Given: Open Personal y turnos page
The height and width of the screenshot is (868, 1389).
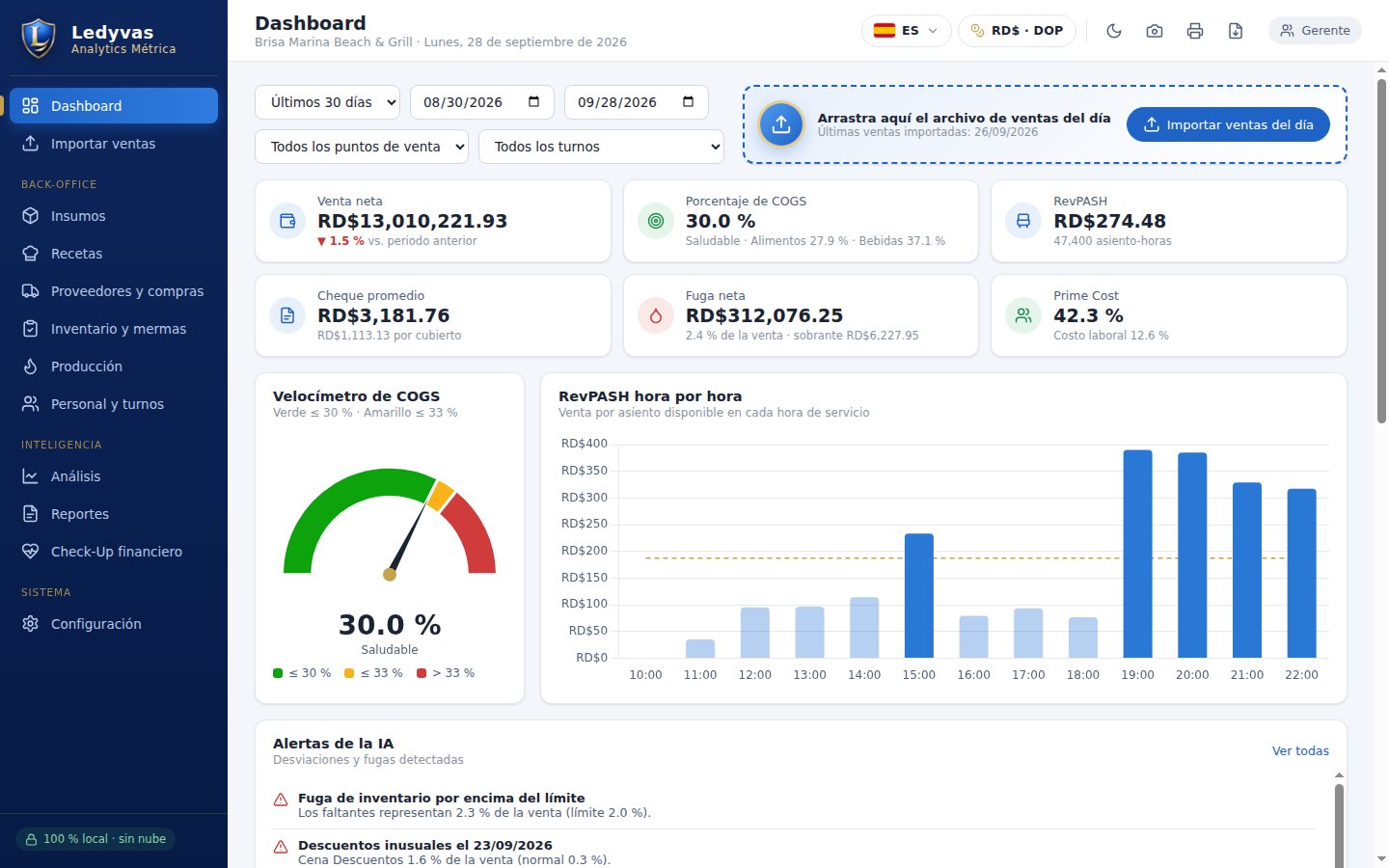Looking at the screenshot, I should point(114,404).
